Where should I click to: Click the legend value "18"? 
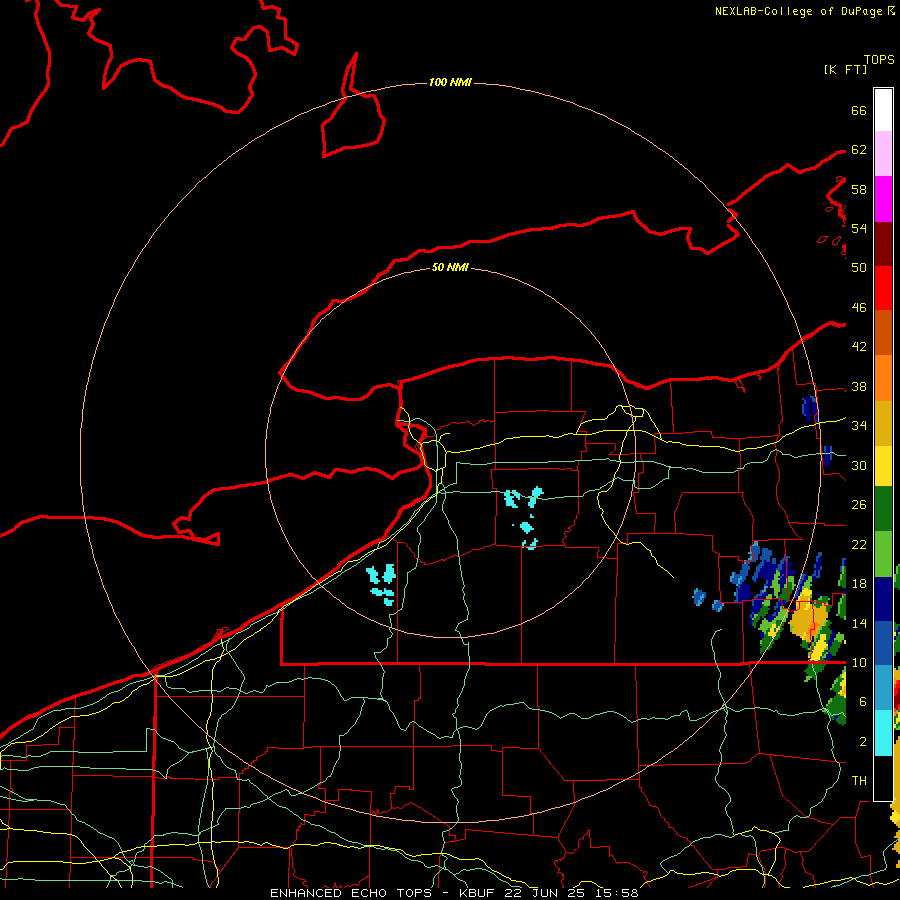(x=859, y=584)
